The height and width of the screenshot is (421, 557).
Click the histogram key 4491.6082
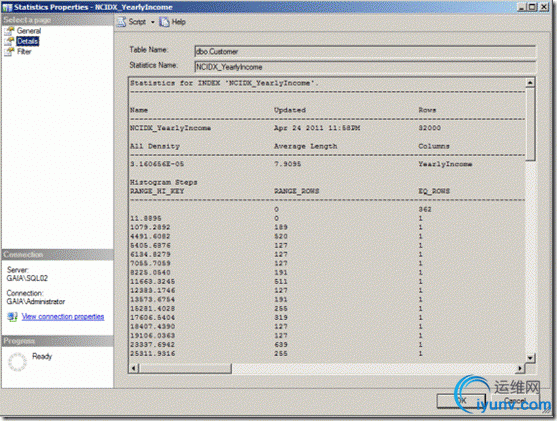150,236
